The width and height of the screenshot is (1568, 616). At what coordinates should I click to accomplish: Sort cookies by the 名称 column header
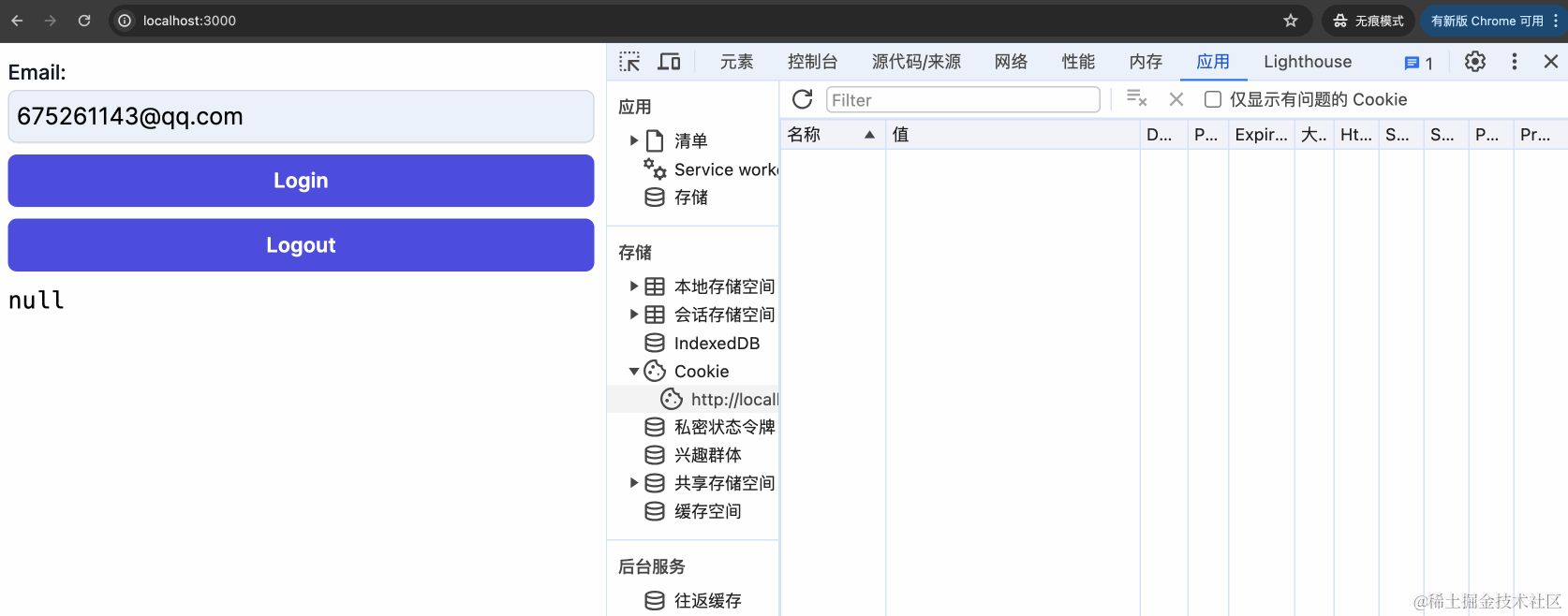(x=832, y=135)
